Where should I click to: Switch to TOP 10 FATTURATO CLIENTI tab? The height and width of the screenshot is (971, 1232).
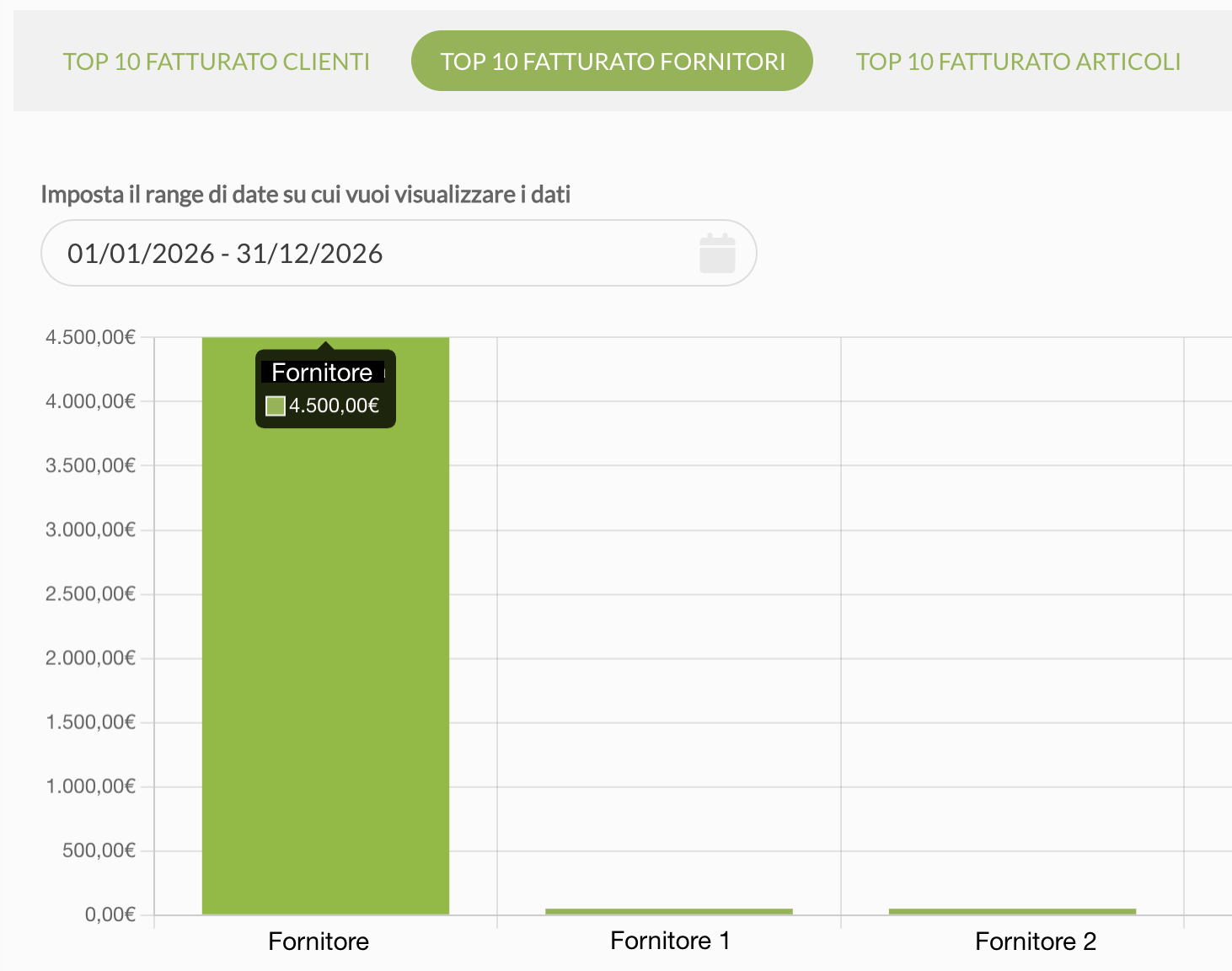[217, 62]
